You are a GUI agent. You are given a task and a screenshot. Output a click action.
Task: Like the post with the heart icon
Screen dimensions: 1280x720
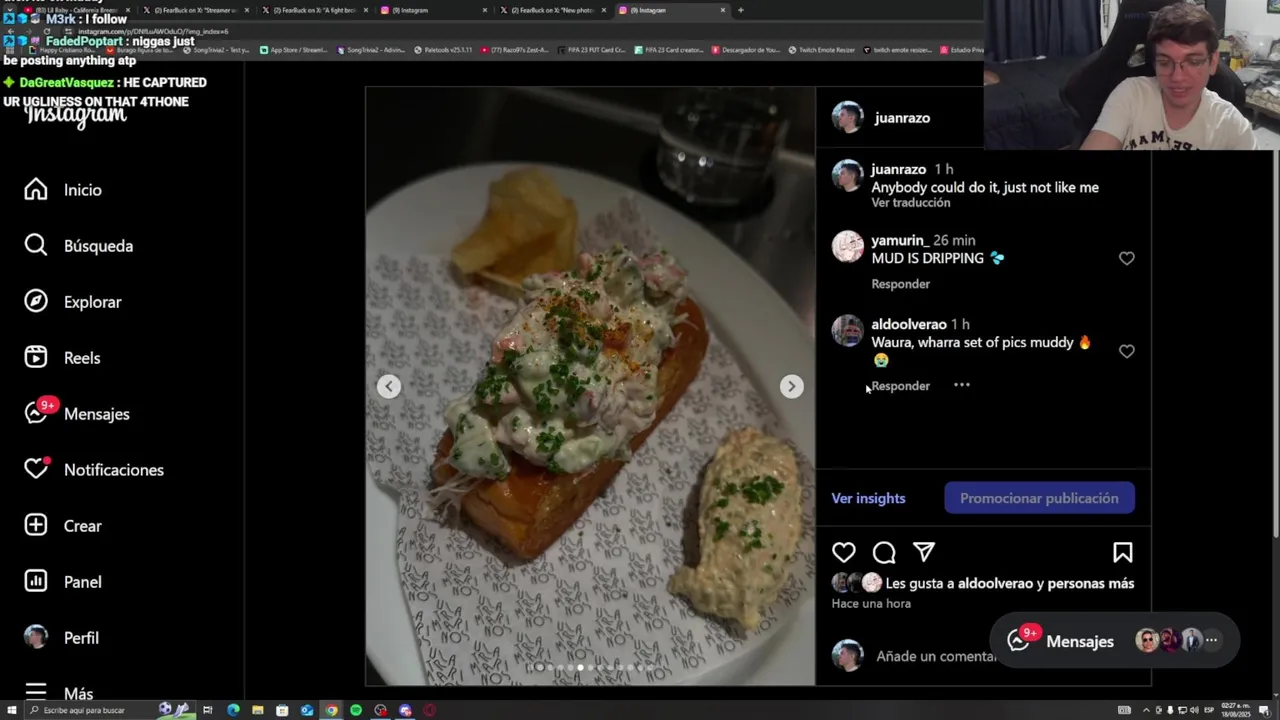coord(844,552)
